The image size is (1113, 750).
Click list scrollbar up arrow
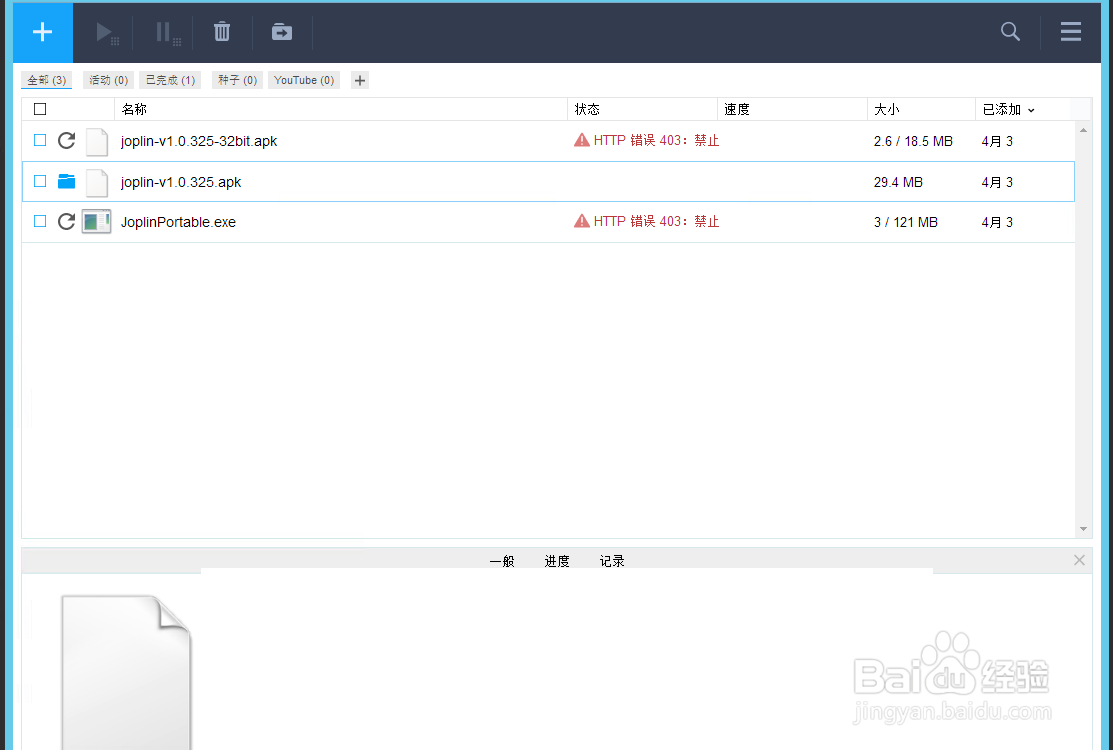1083,131
